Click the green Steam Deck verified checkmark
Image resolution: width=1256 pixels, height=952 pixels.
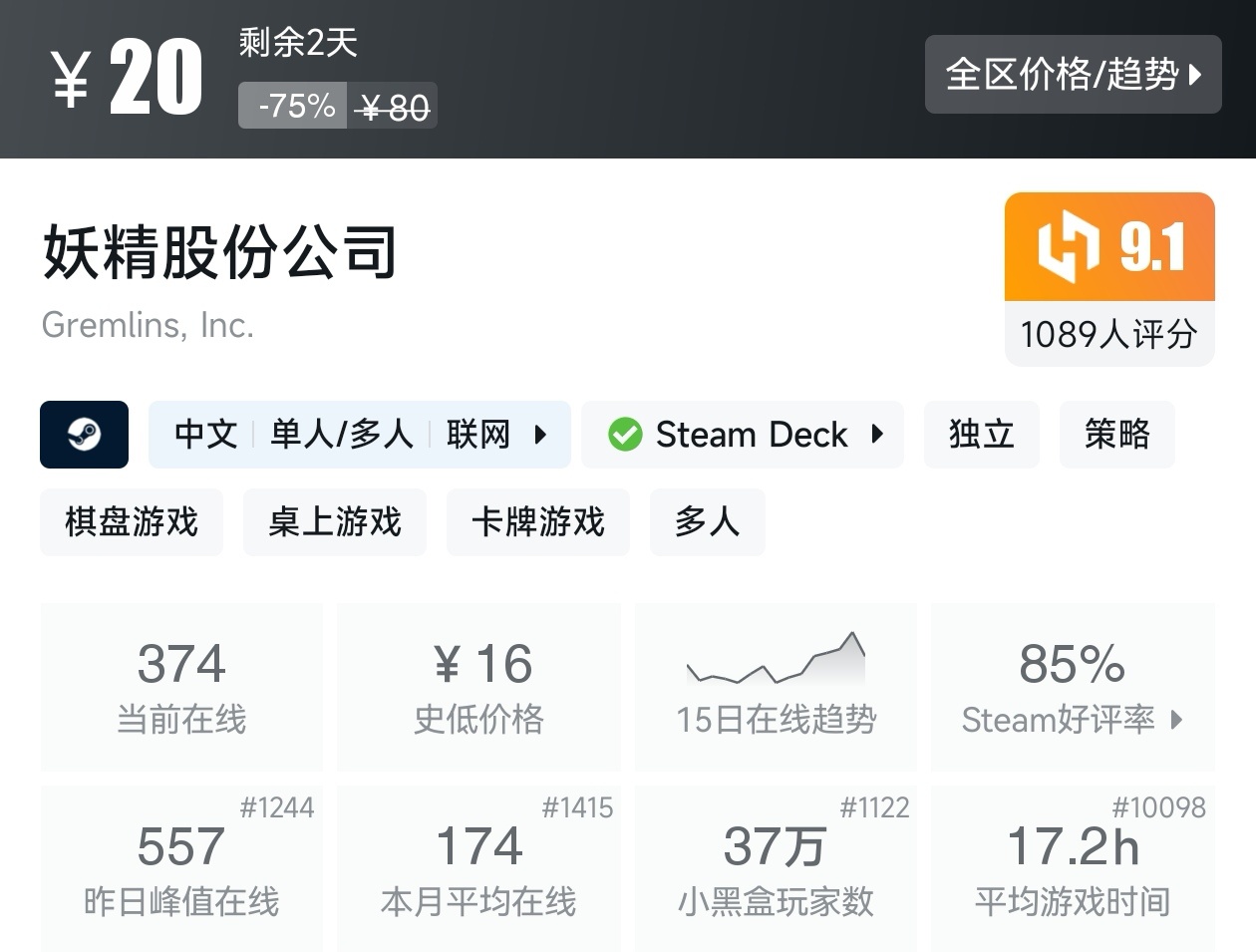coord(625,435)
